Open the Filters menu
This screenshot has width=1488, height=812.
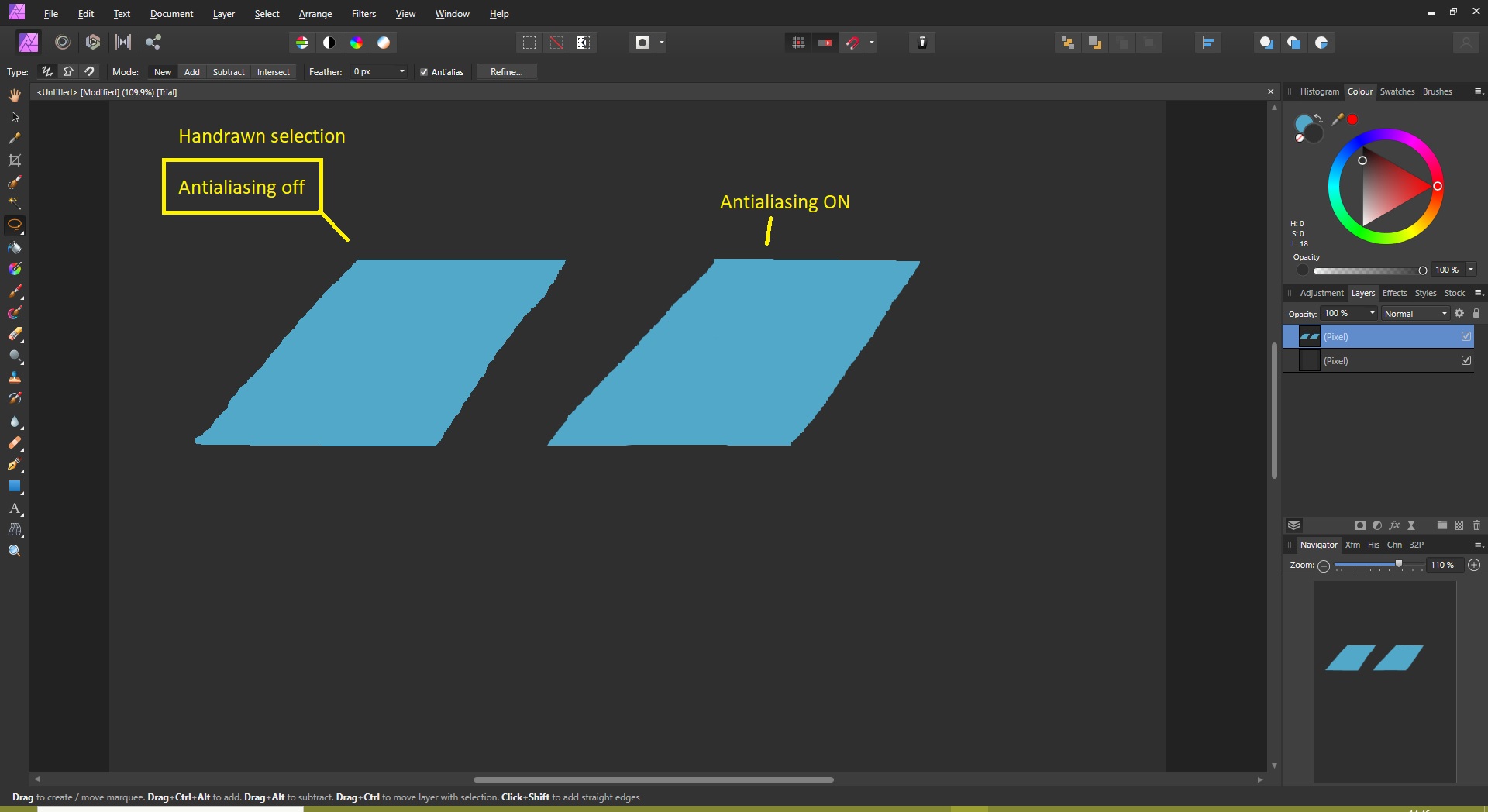point(363,13)
